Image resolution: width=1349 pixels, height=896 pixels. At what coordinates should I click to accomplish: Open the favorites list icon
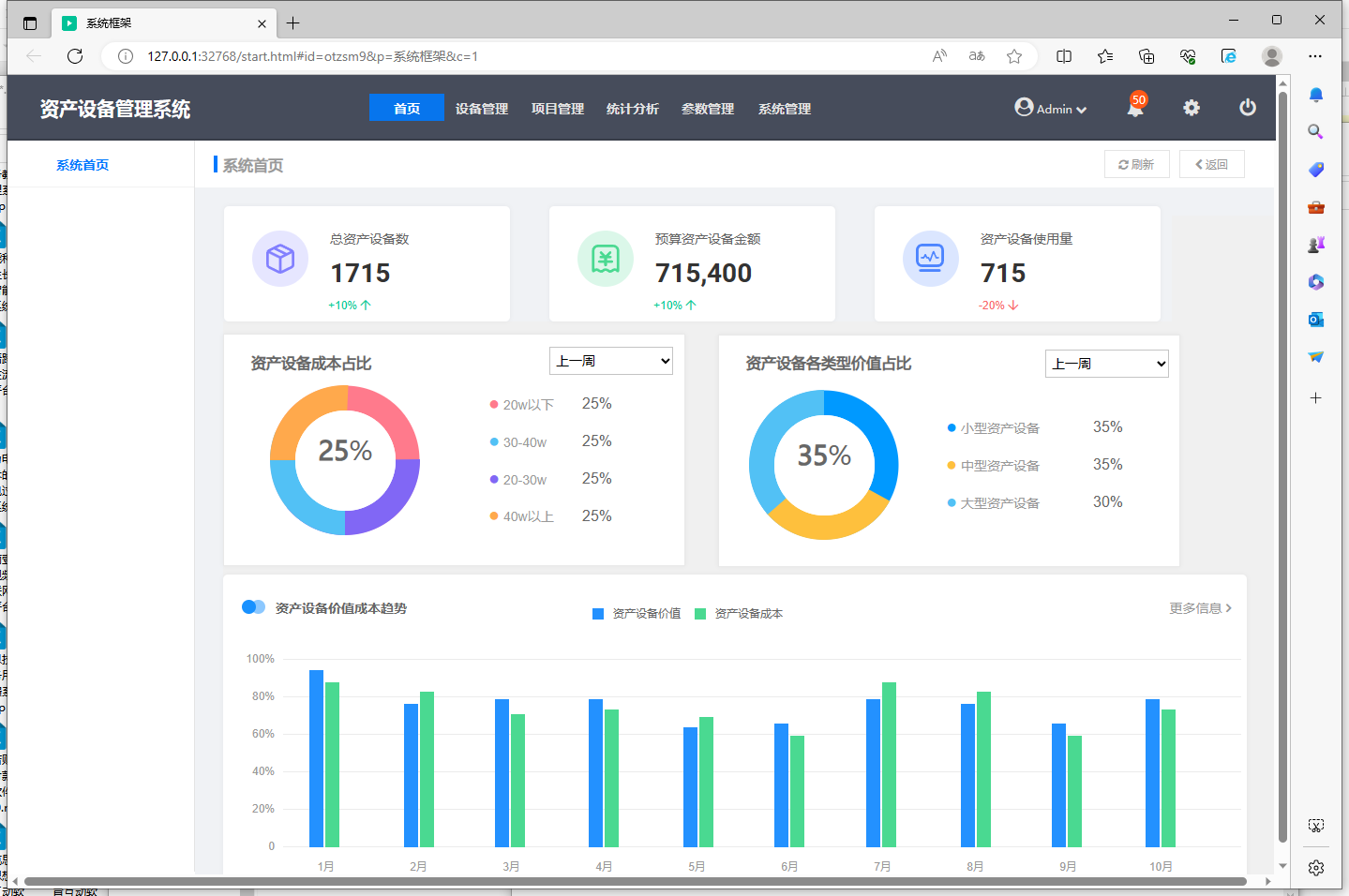click(1105, 56)
